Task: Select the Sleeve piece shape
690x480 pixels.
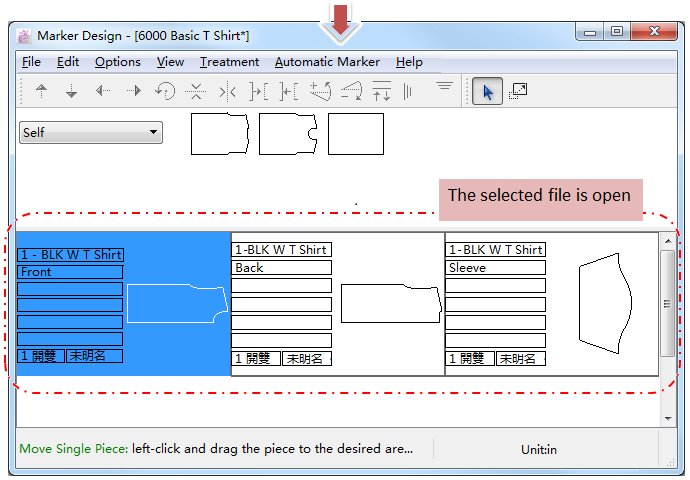Action: pos(606,303)
